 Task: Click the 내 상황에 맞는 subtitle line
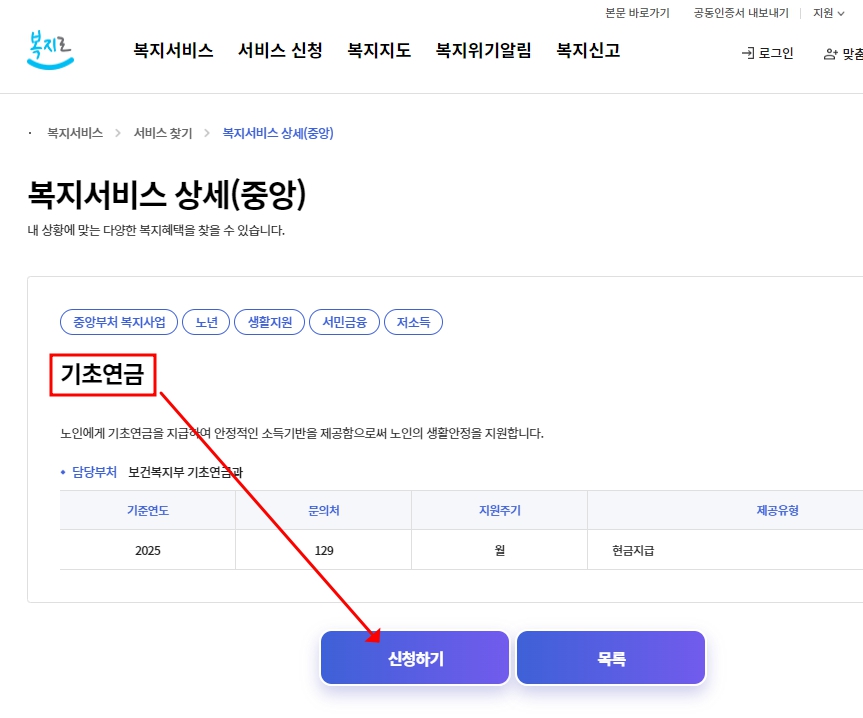coord(156,230)
